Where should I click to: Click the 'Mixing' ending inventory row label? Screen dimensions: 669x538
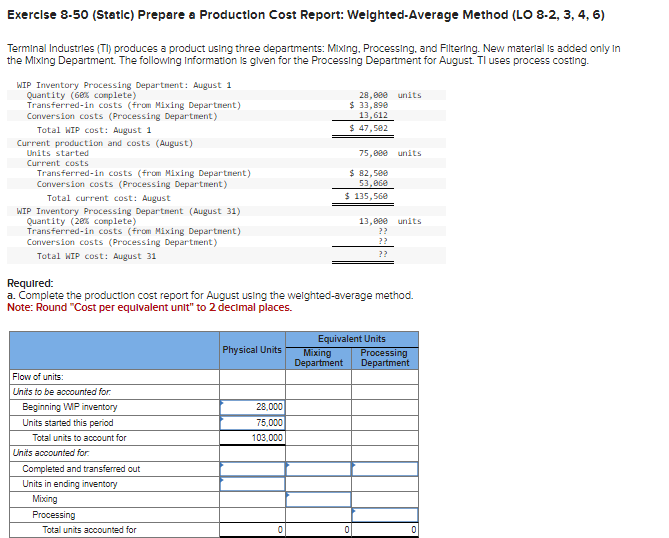click(45, 499)
